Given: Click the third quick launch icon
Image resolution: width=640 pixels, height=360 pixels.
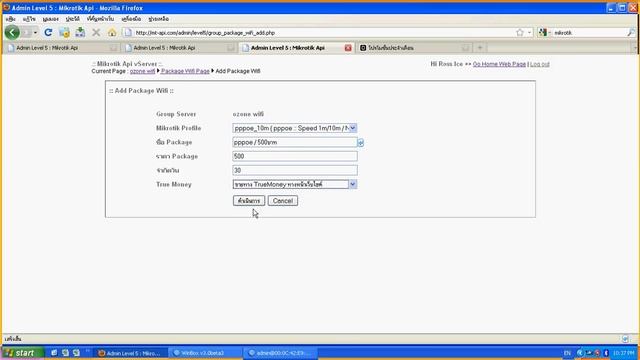Looking at the screenshot, I should click(x=76, y=353).
